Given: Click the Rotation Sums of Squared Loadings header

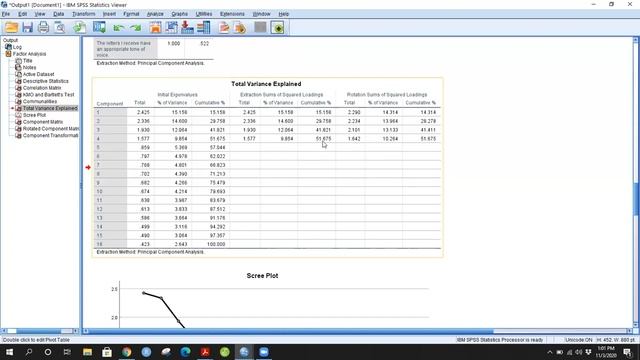Looking at the screenshot, I should (x=387, y=95).
